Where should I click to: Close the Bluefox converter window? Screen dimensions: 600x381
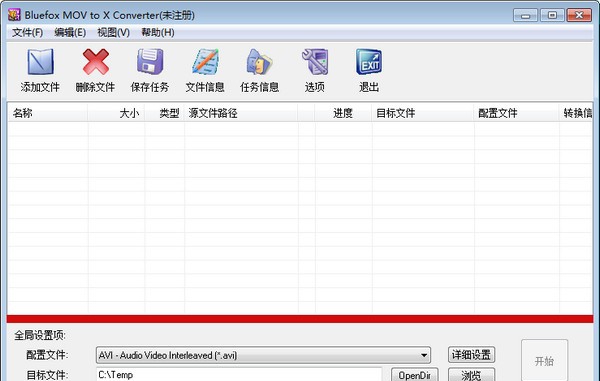(579, 15)
